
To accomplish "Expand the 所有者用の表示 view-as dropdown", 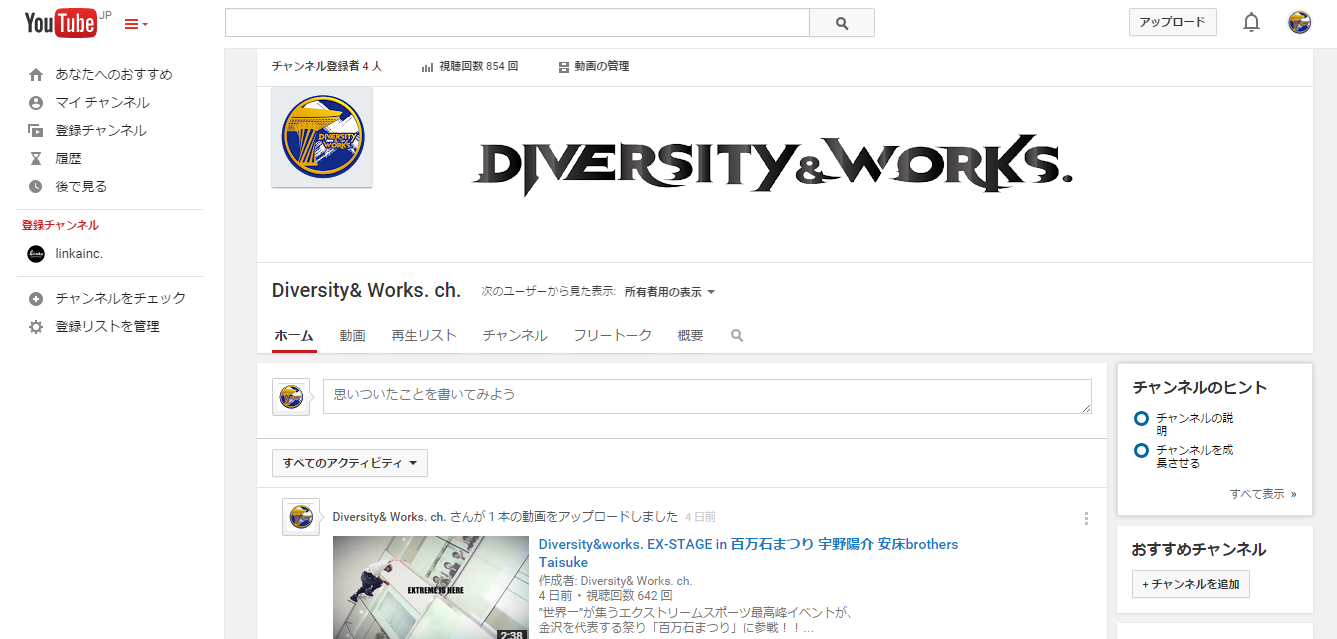I will 670,292.
